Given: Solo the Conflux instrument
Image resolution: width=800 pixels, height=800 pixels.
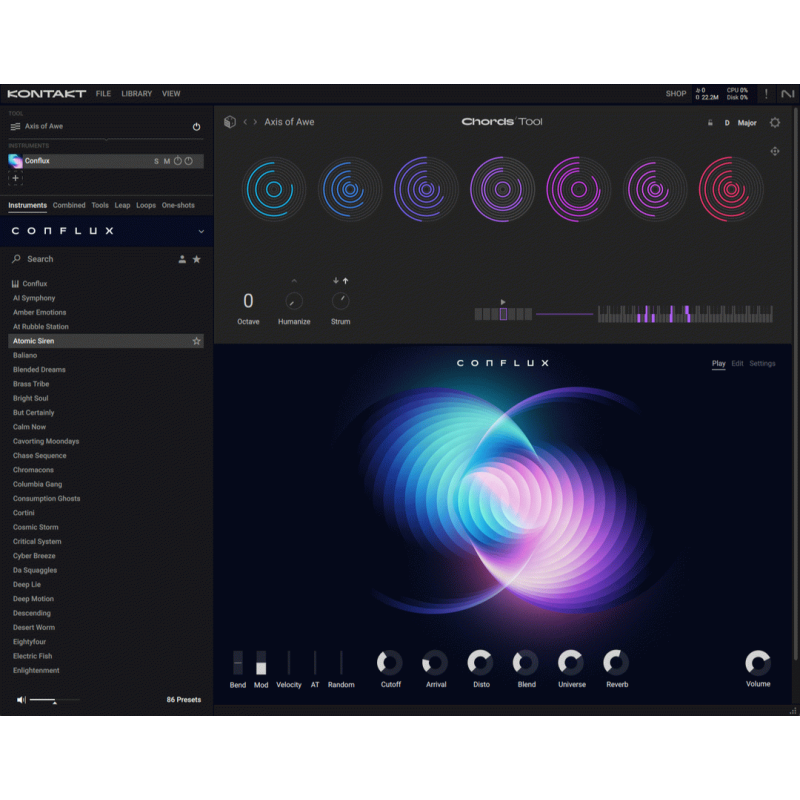Looking at the screenshot, I should [156, 161].
